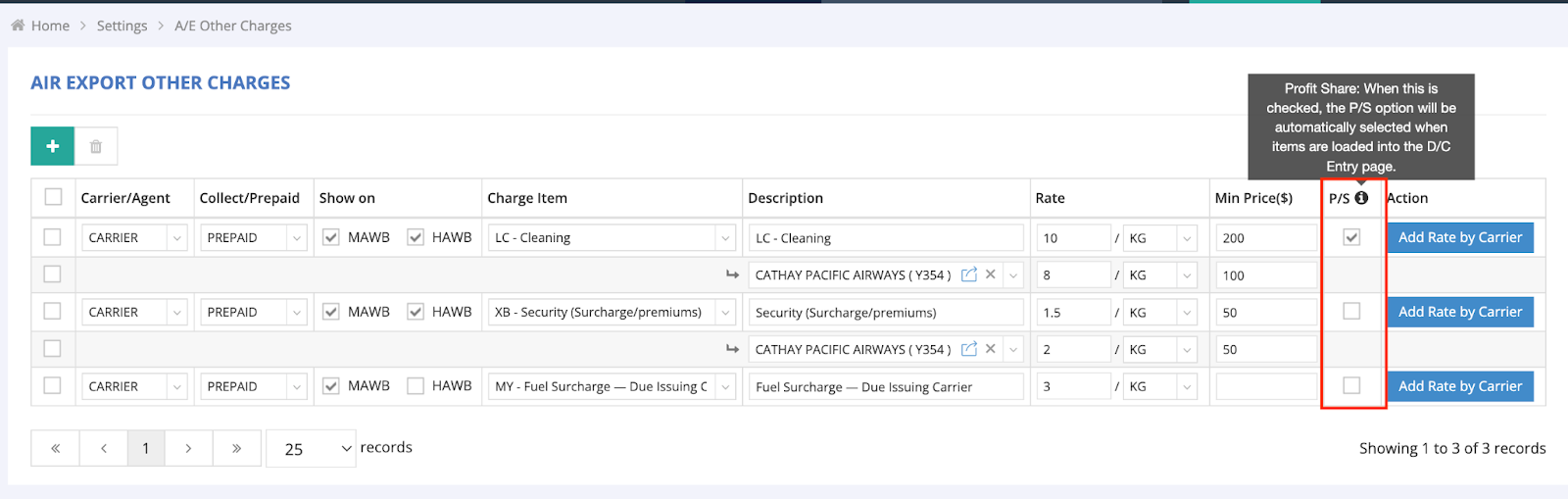The height and width of the screenshot is (499, 1568).
Task: Uncheck P/S checkbox for LC - Cleaning
Action: tap(1351, 237)
